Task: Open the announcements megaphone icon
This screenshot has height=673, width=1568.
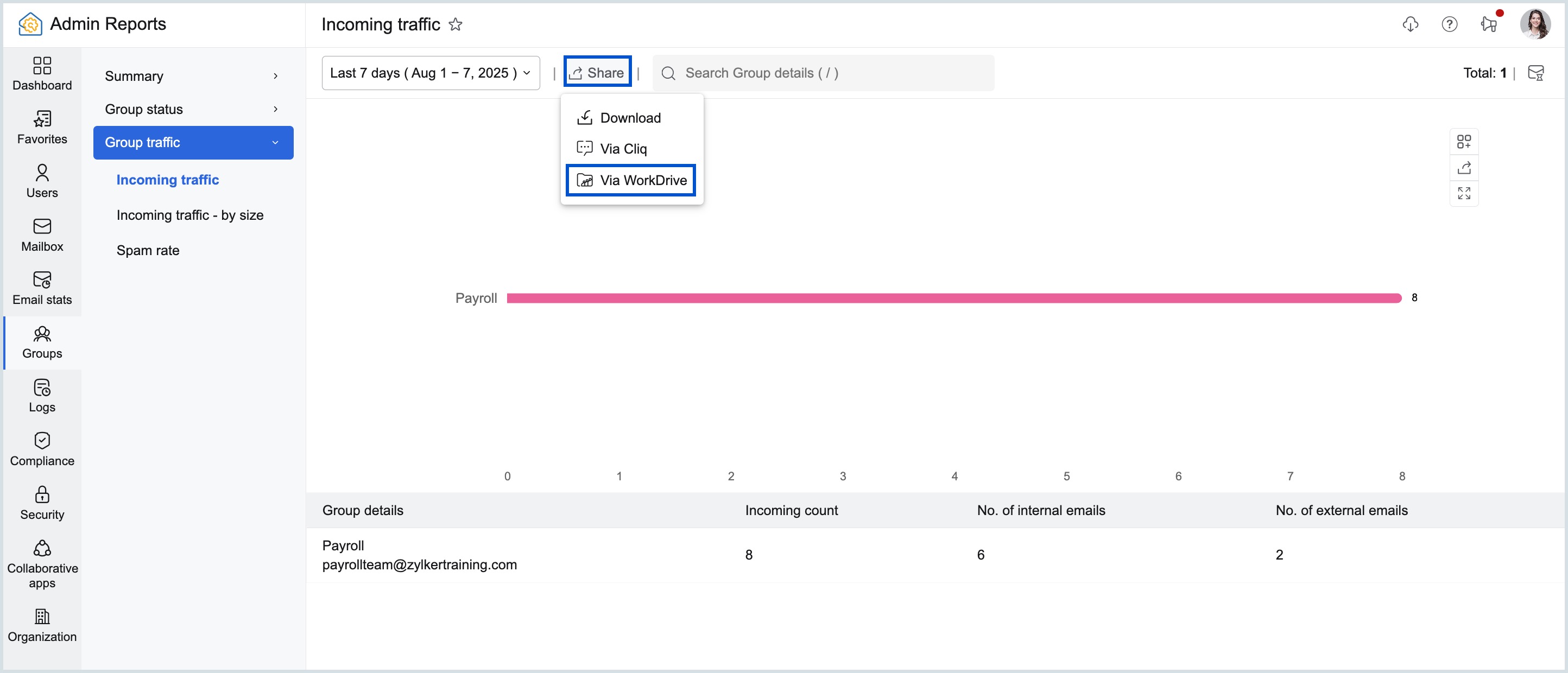Action: click(1489, 24)
